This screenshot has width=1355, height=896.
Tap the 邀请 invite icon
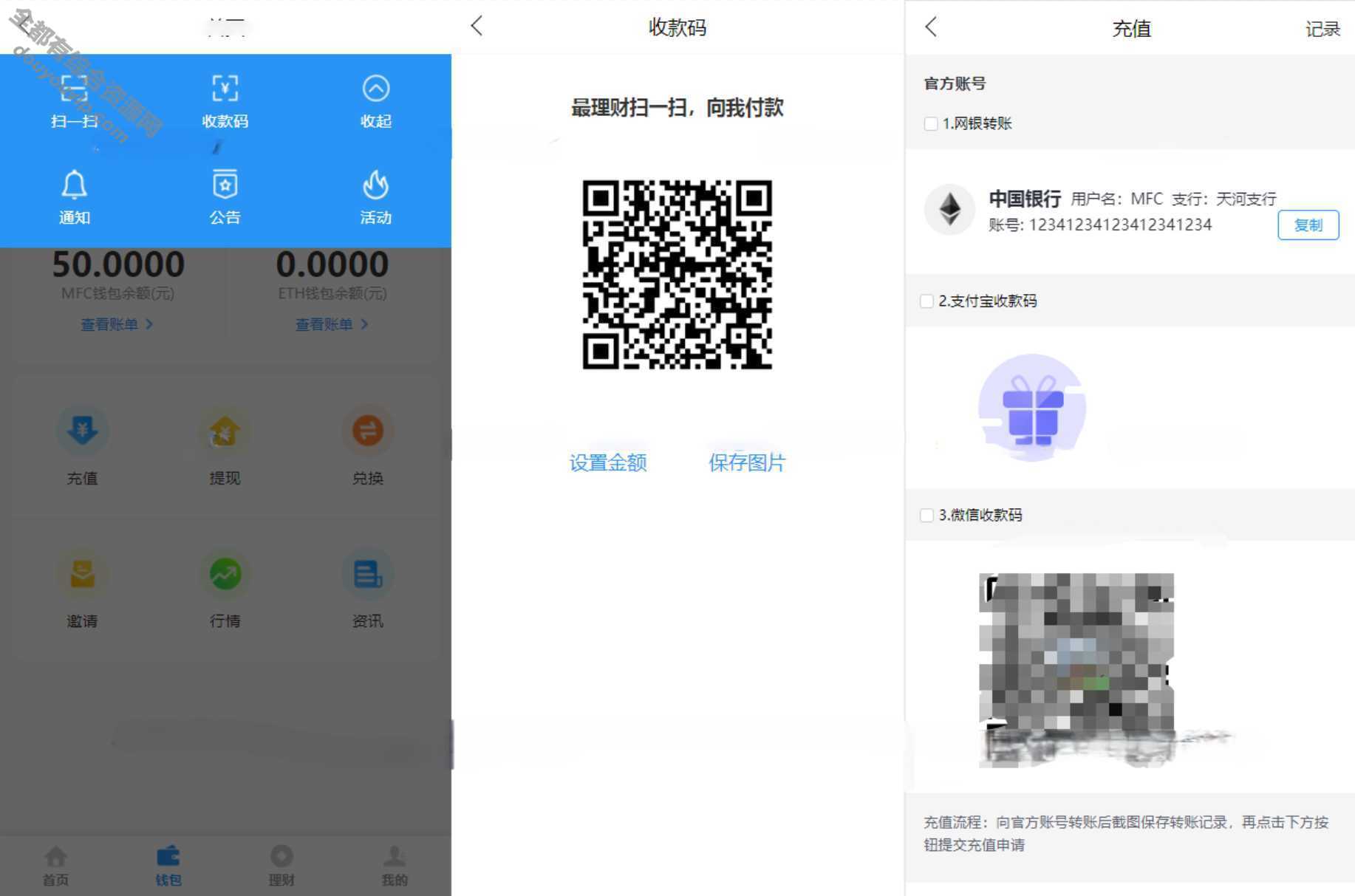83,574
